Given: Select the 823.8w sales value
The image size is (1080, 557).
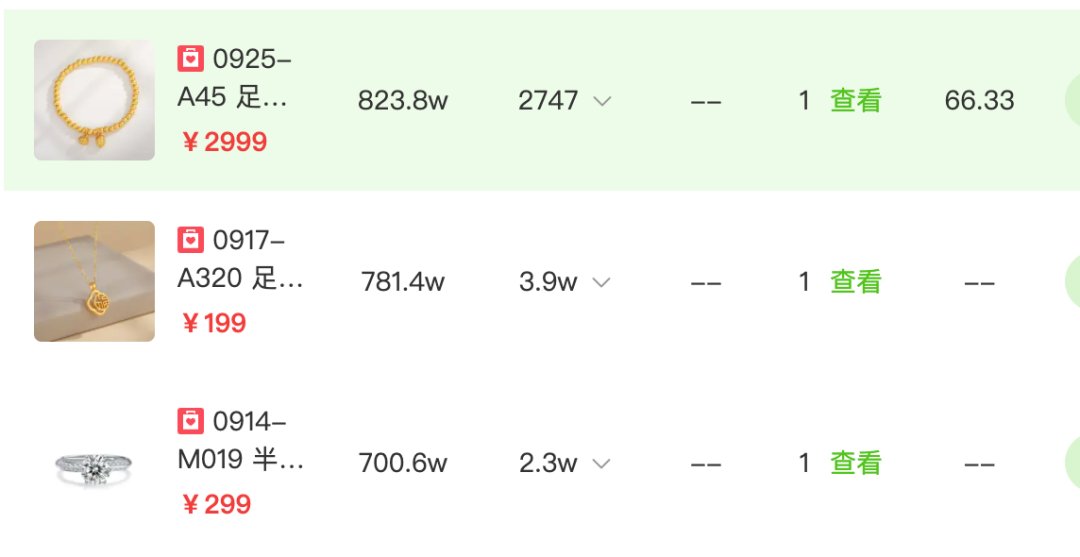Looking at the screenshot, I should [x=403, y=101].
